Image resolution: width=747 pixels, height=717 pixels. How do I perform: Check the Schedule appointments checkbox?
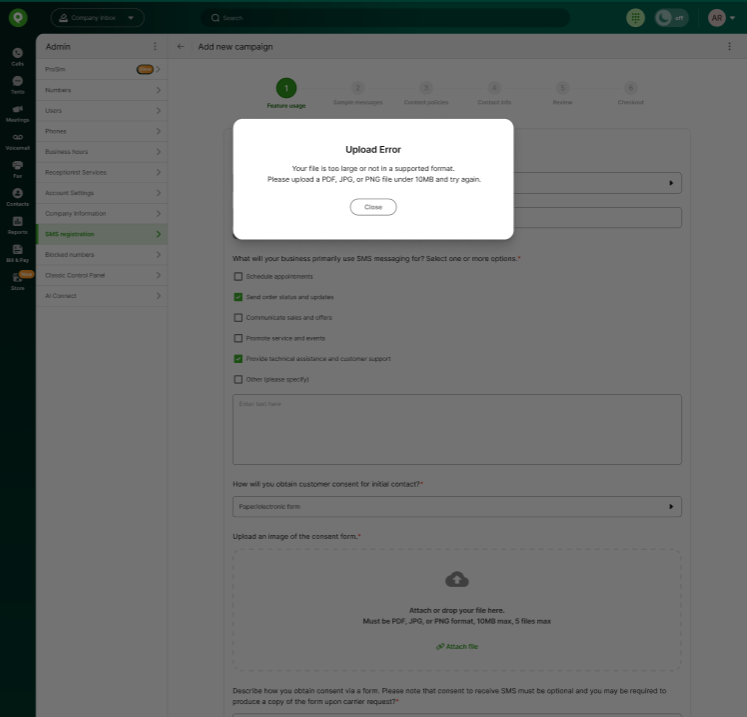pyautogui.click(x=238, y=276)
